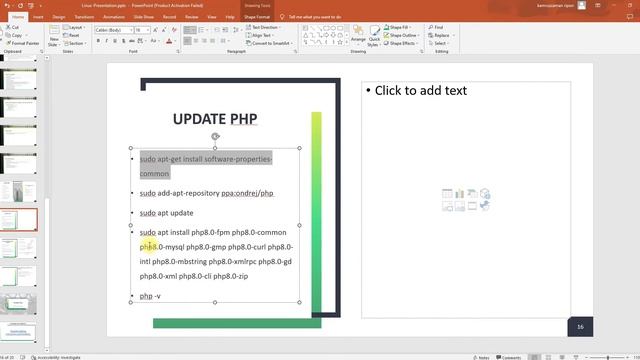Insert a New Slide
The height and width of the screenshot is (360, 640).
54,36
